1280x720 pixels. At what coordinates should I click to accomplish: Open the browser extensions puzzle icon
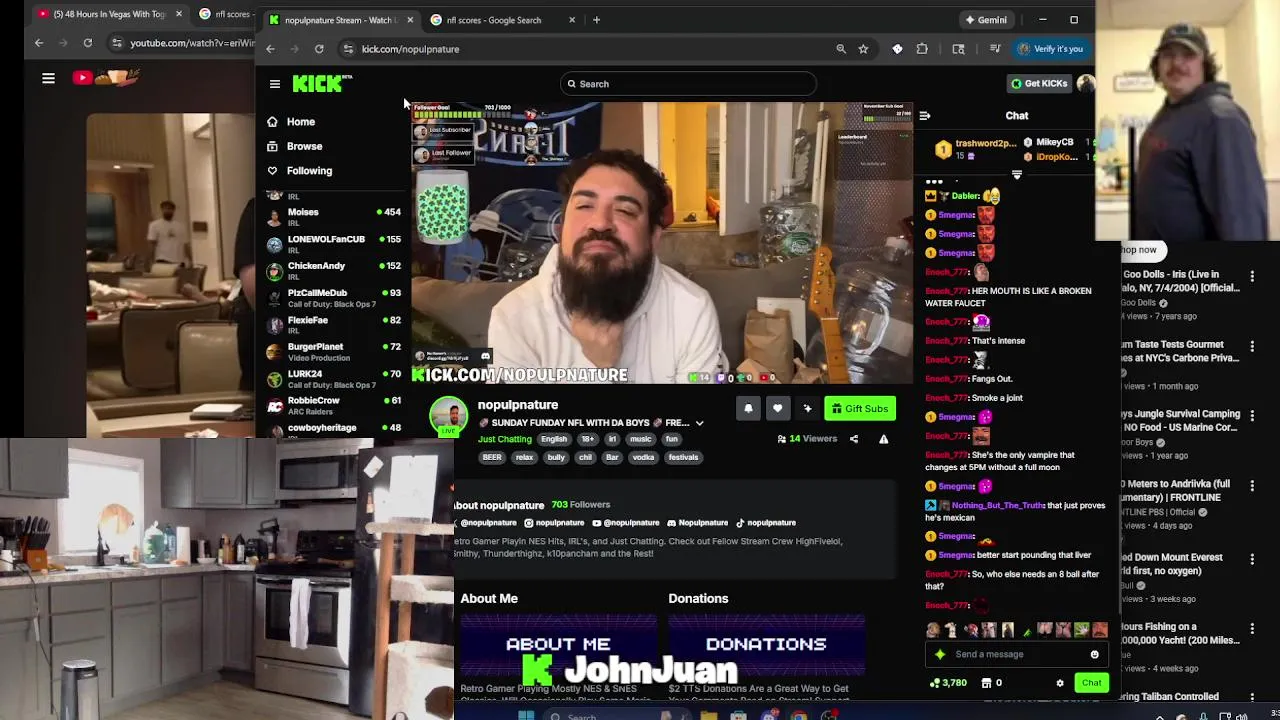[922, 49]
